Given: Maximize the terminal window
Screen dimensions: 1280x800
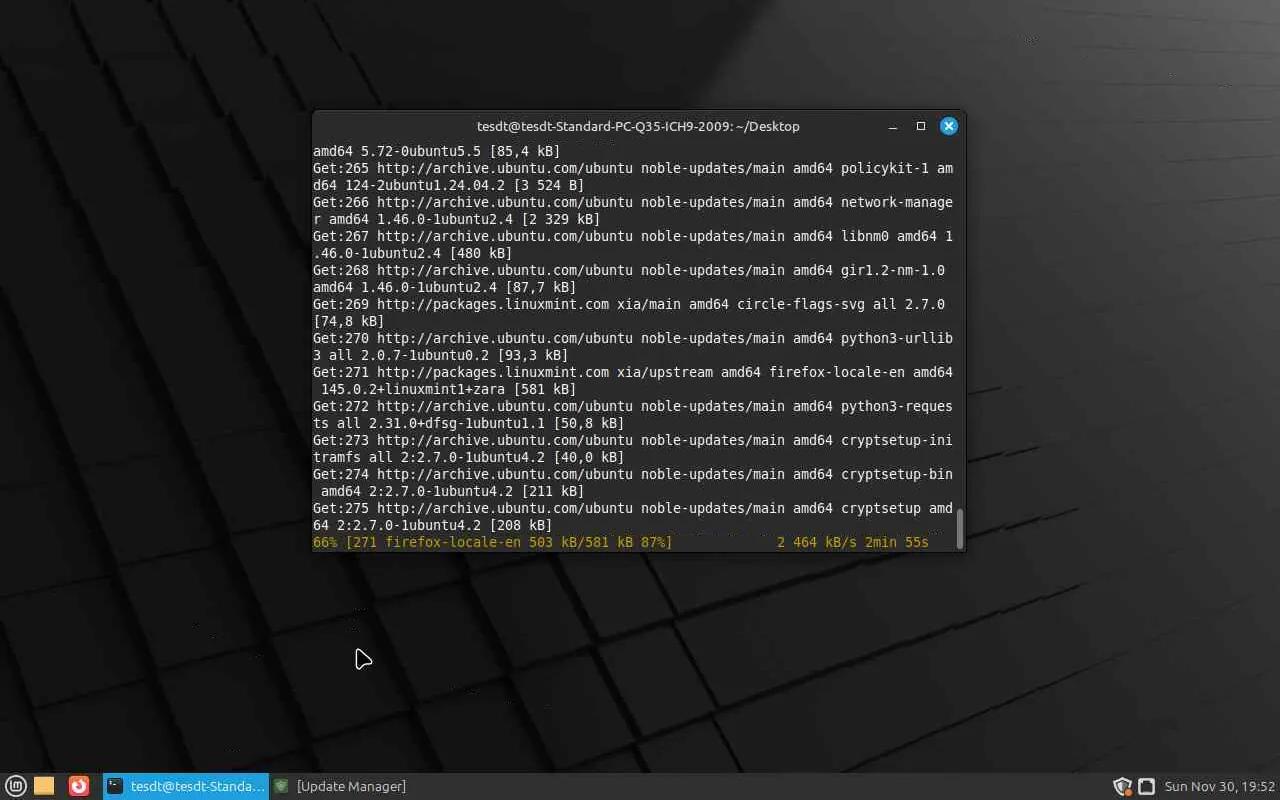Looking at the screenshot, I should tap(921, 126).
